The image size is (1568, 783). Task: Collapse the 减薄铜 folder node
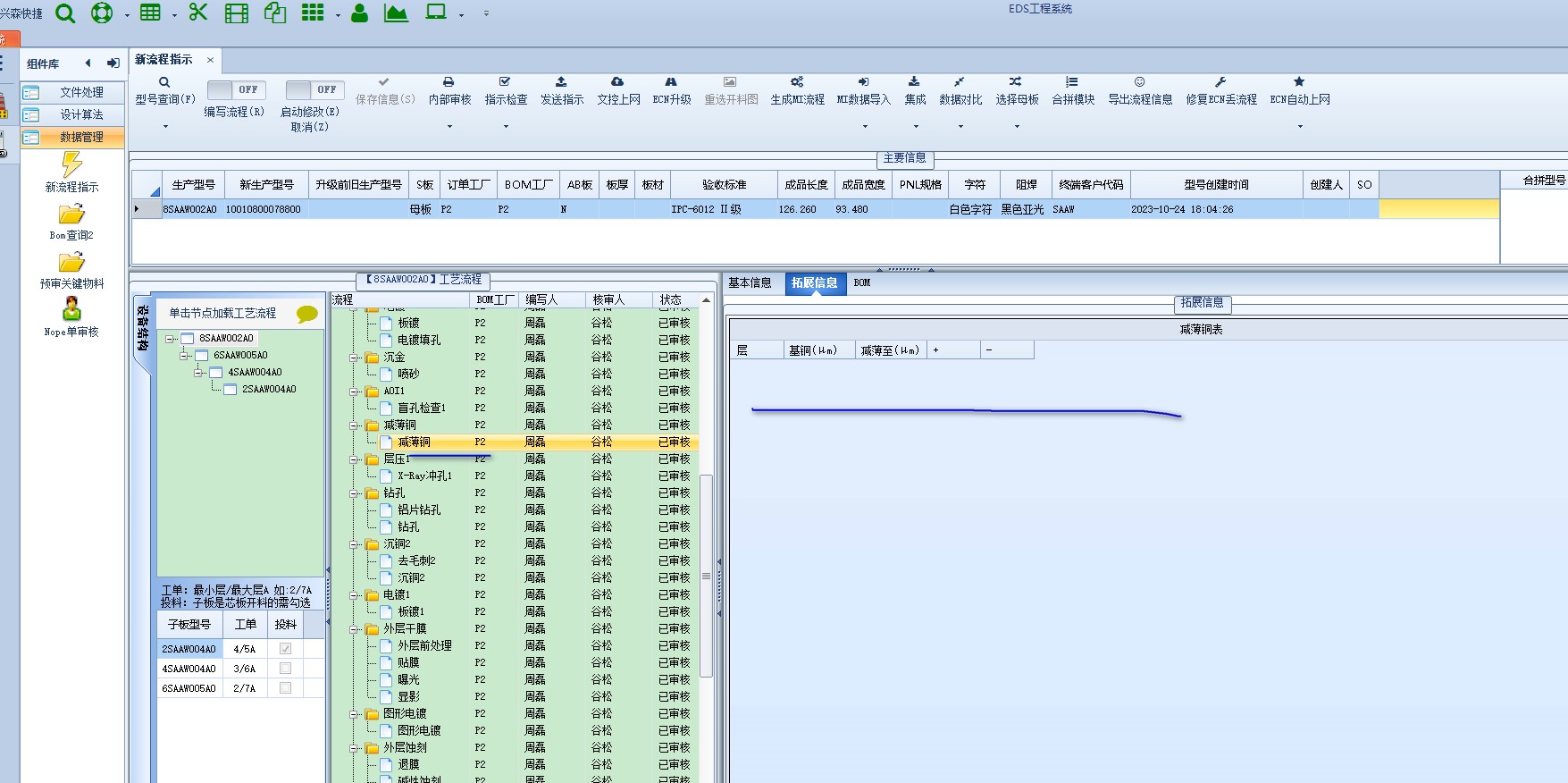354,425
